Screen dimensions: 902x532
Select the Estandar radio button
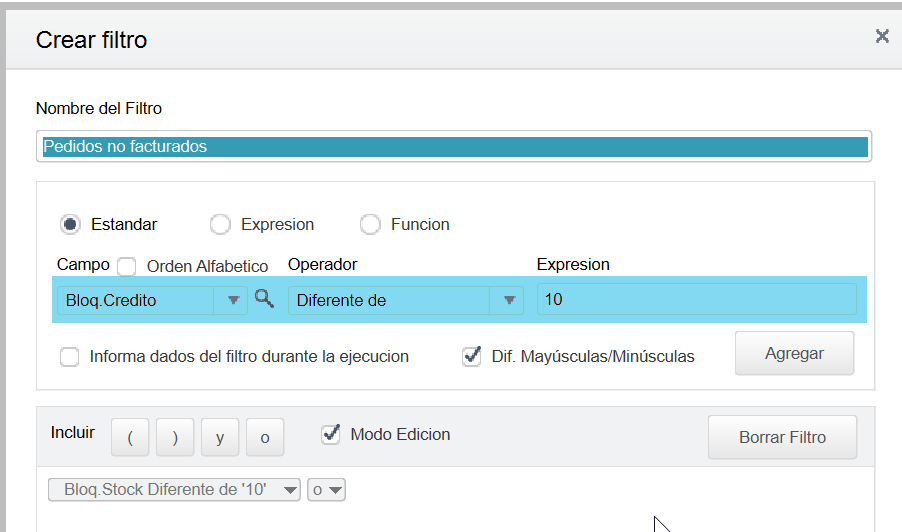tap(70, 224)
